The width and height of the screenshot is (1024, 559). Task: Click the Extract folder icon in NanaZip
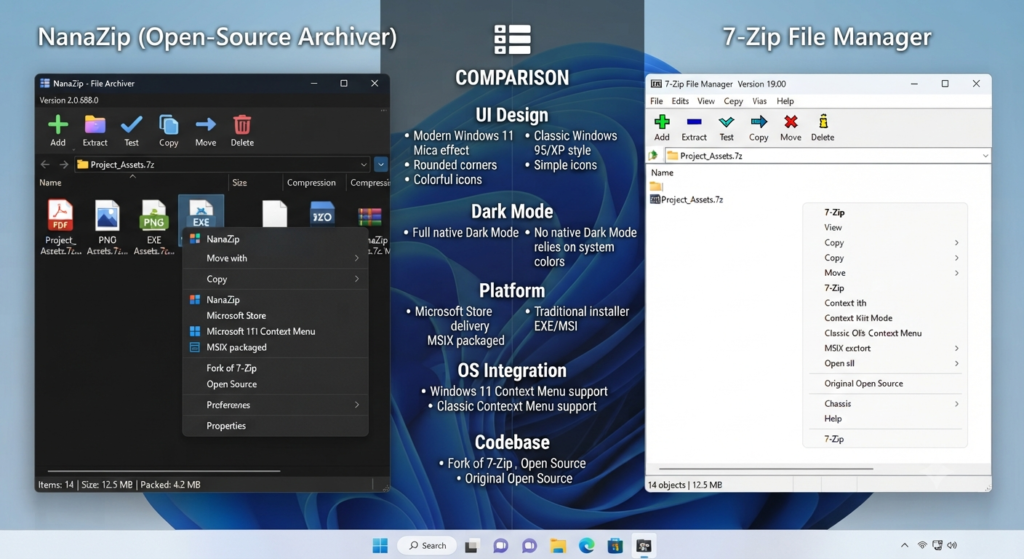tap(95, 124)
